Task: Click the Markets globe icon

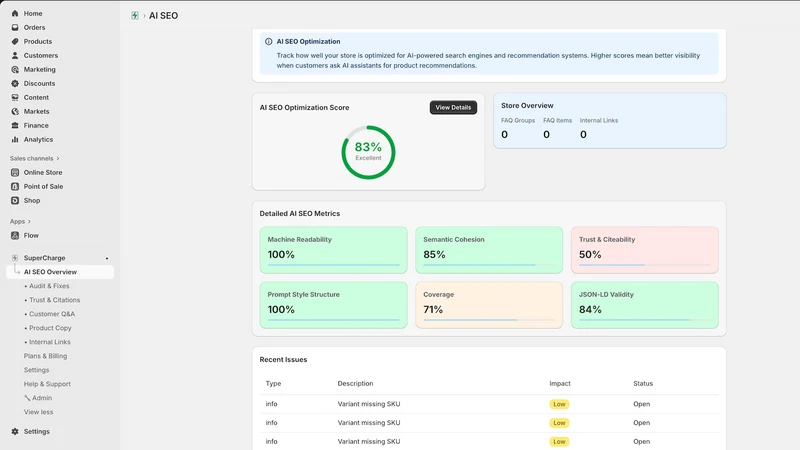Action: pyautogui.click(x=15, y=111)
